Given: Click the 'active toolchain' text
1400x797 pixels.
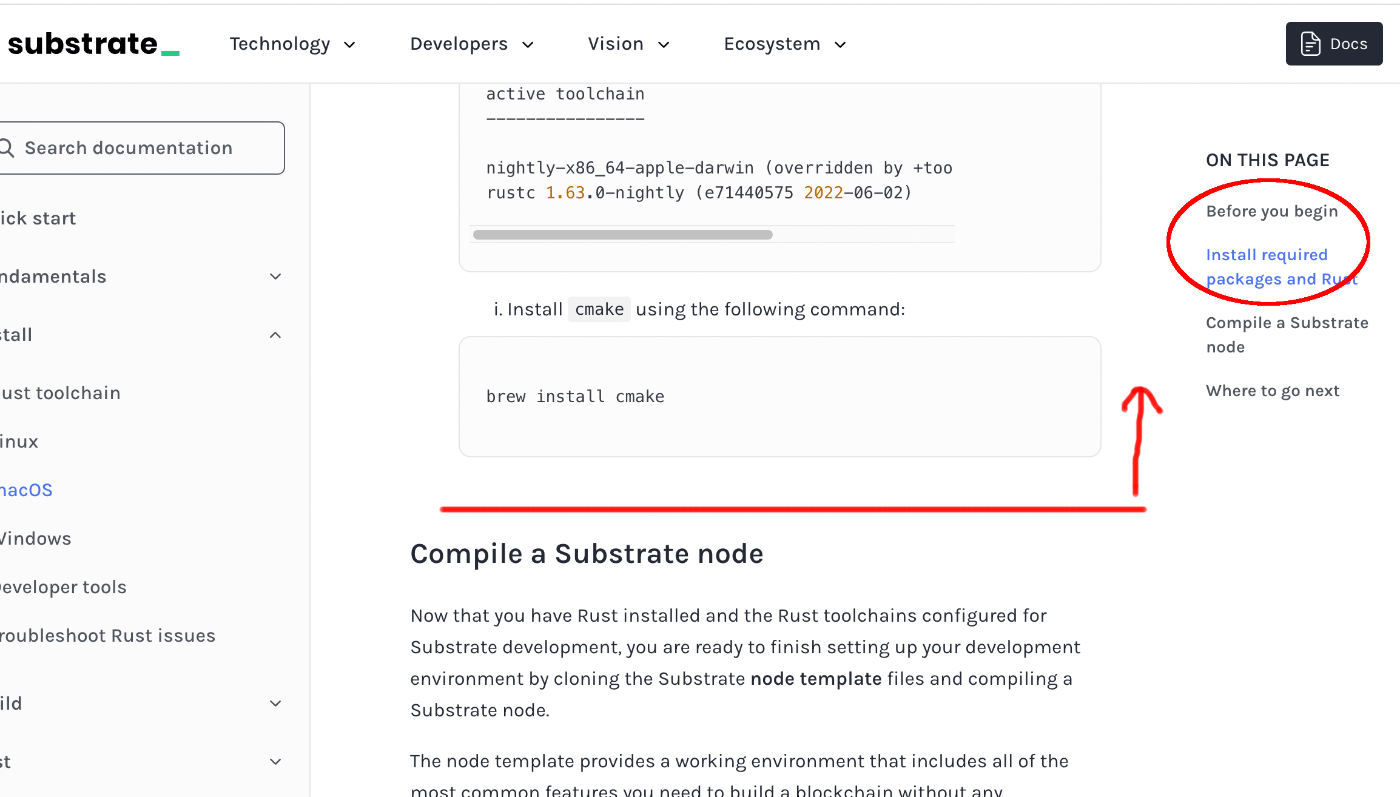Looking at the screenshot, I should (x=565, y=94).
